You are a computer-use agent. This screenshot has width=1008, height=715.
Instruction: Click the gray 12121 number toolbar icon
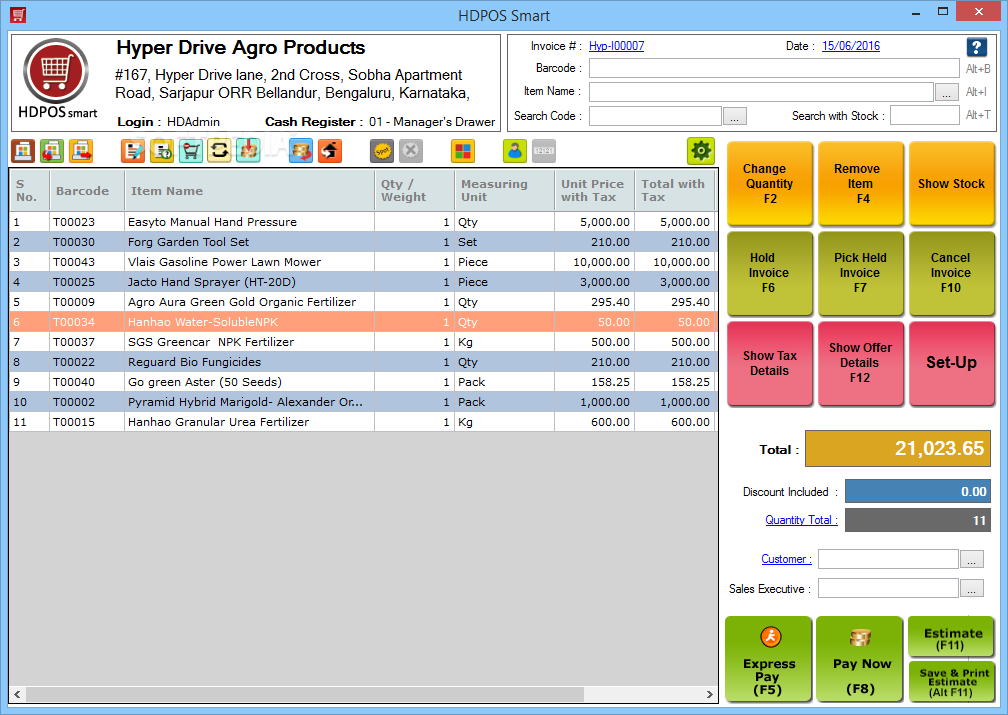point(544,151)
